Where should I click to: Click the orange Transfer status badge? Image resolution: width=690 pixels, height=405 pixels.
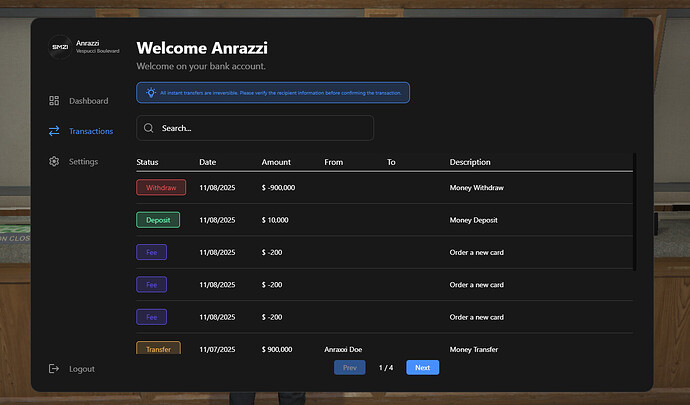158,348
